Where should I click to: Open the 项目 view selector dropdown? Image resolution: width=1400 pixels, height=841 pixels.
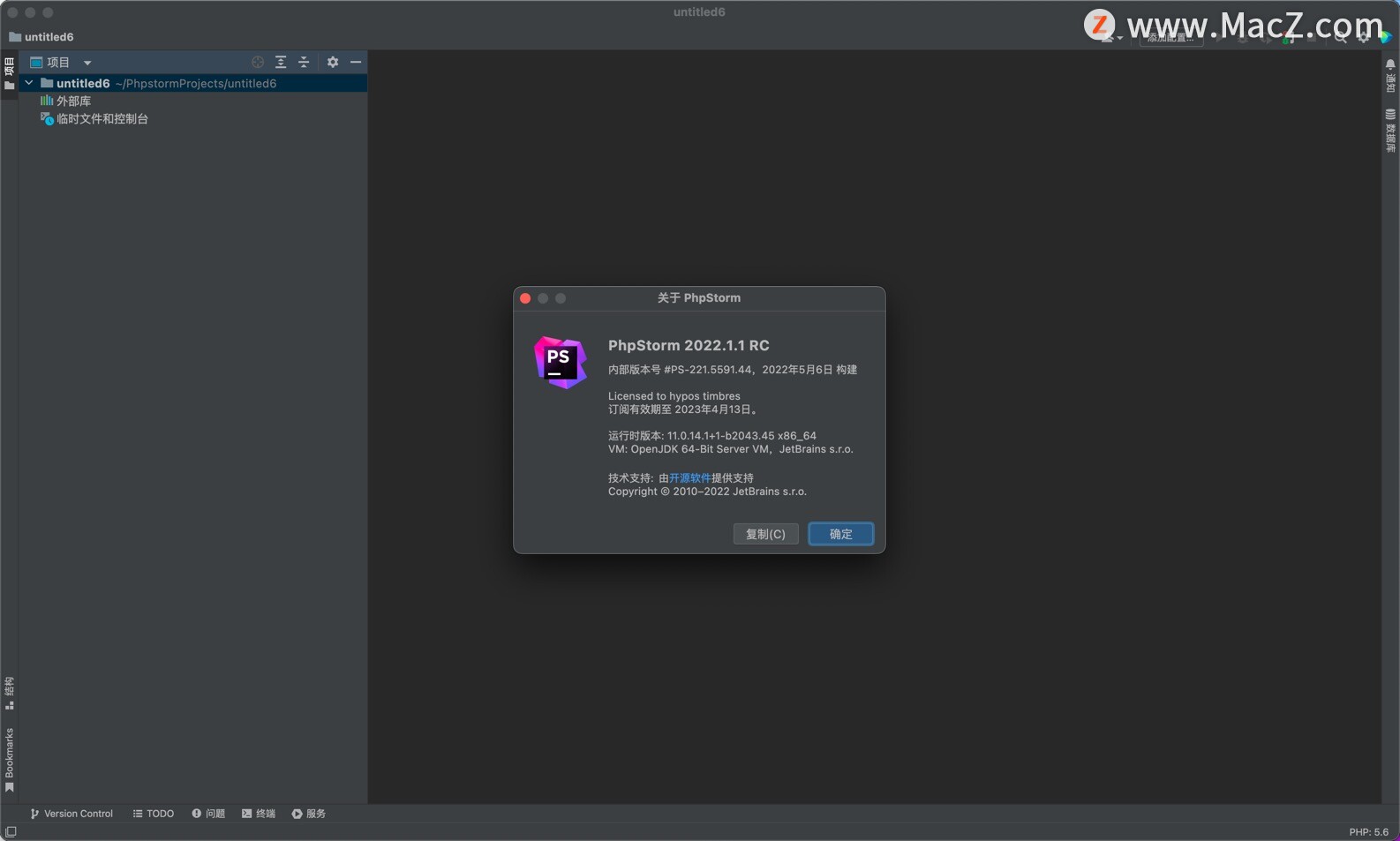click(x=61, y=62)
